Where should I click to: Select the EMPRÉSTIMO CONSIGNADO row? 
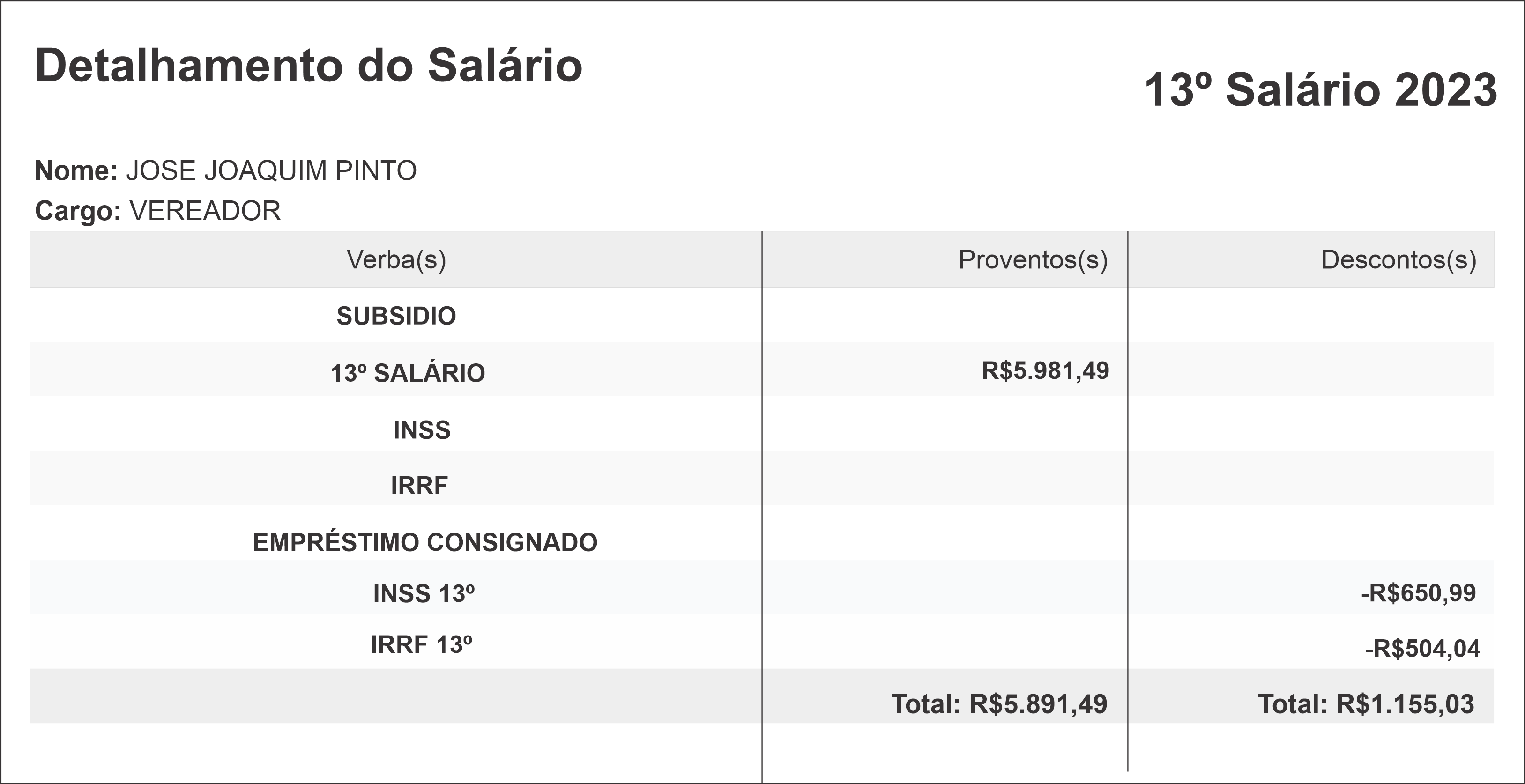pos(425,543)
